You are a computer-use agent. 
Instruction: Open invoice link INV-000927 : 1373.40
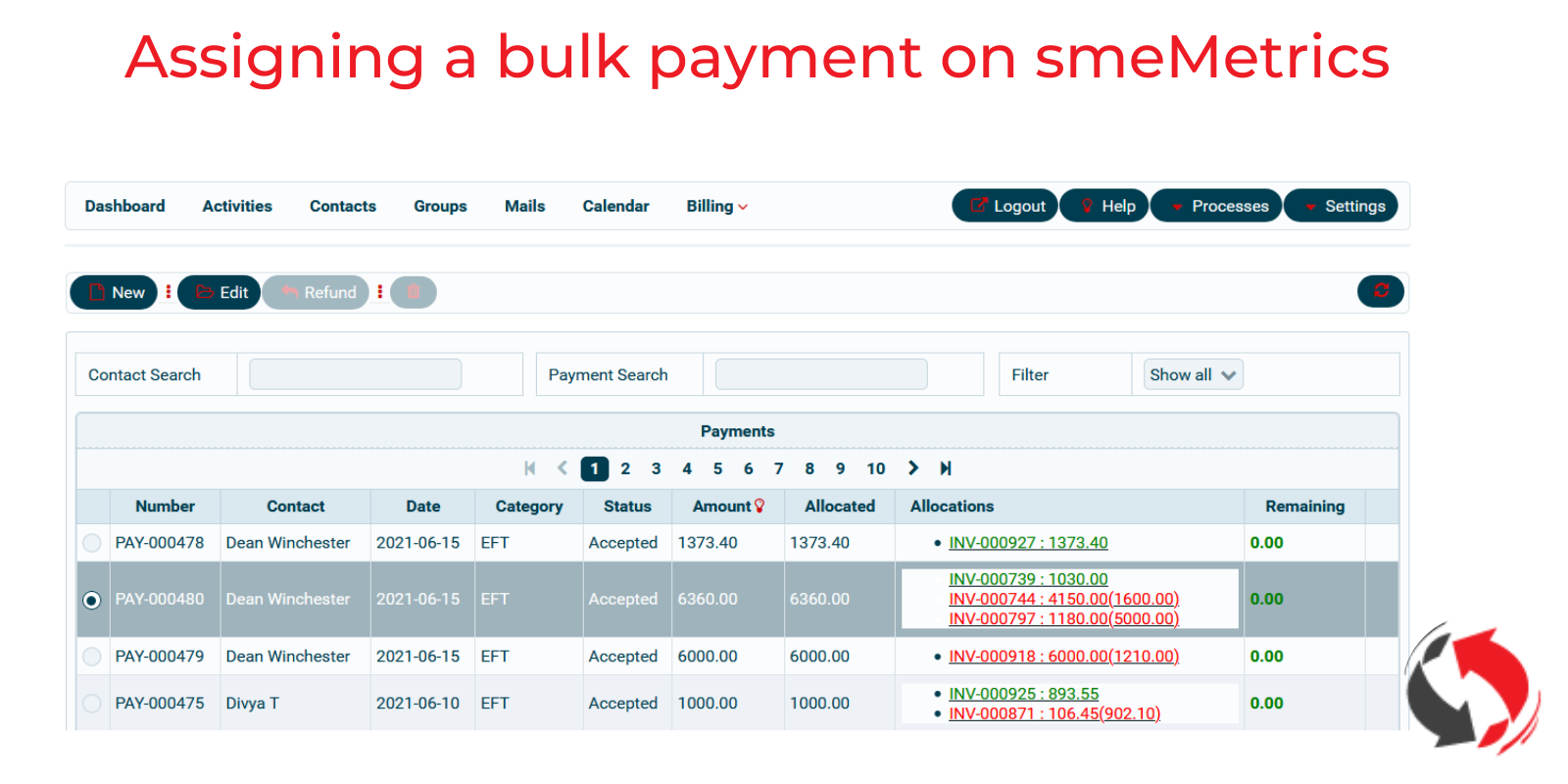tap(1028, 543)
